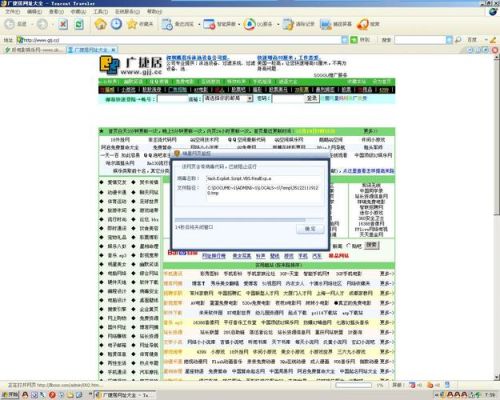Open dropdown arrow next to Back button

(32, 24)
